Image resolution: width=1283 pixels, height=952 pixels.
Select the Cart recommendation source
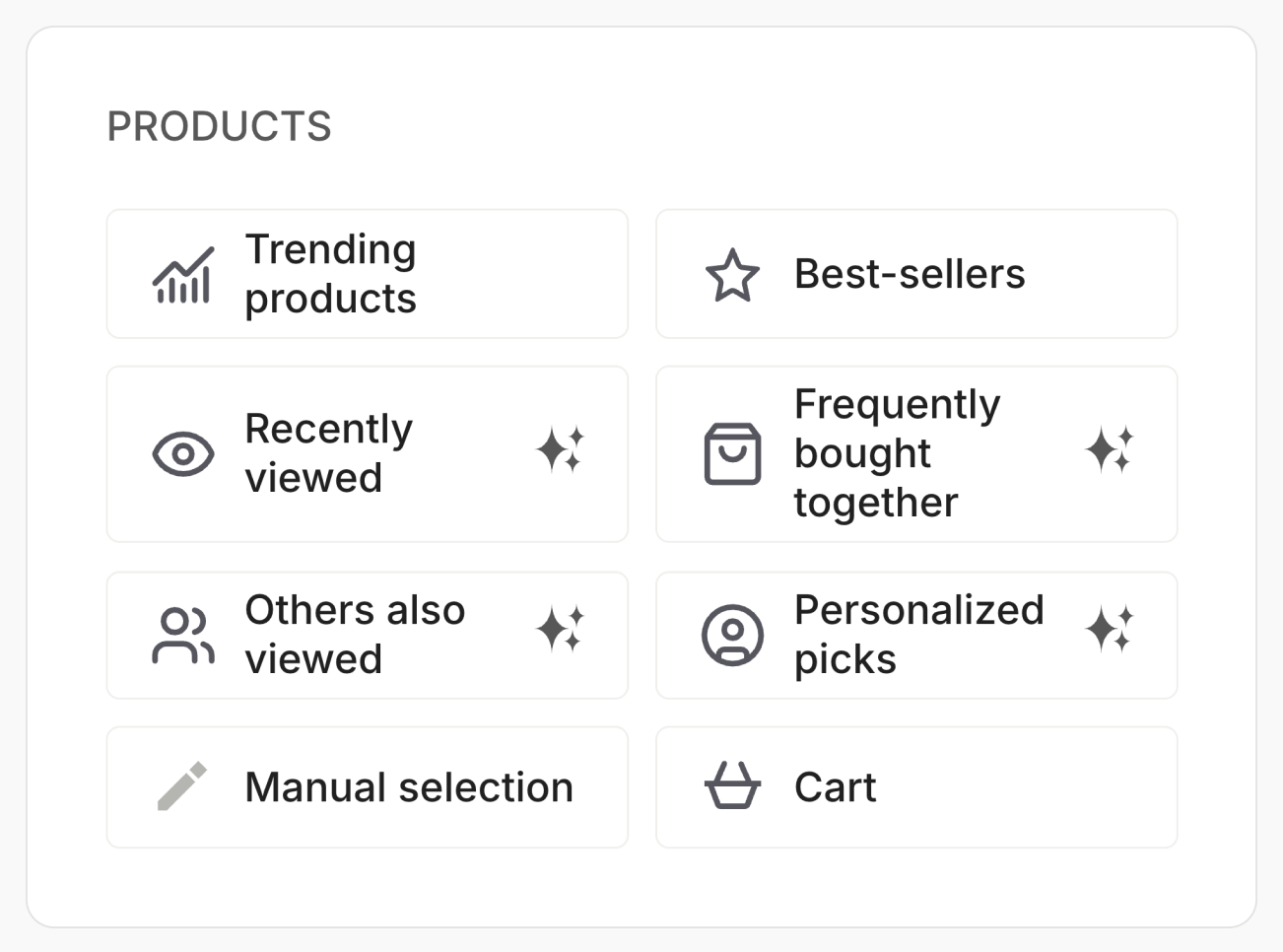pos(916,786)
